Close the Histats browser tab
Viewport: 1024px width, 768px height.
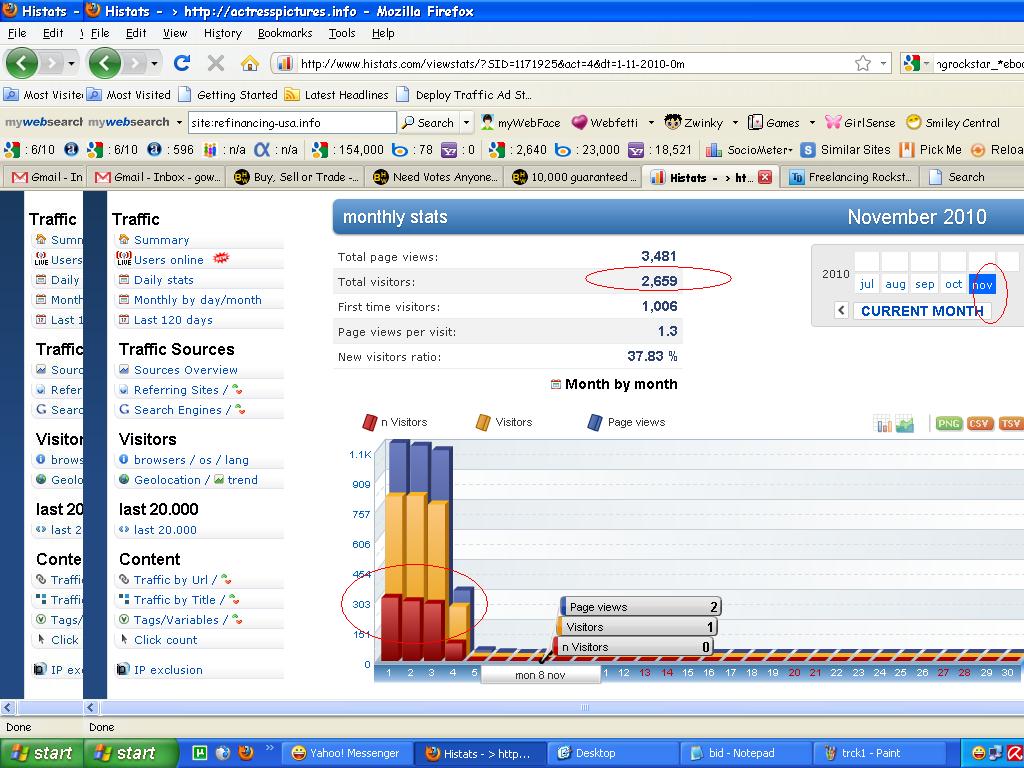pos(765,177)
